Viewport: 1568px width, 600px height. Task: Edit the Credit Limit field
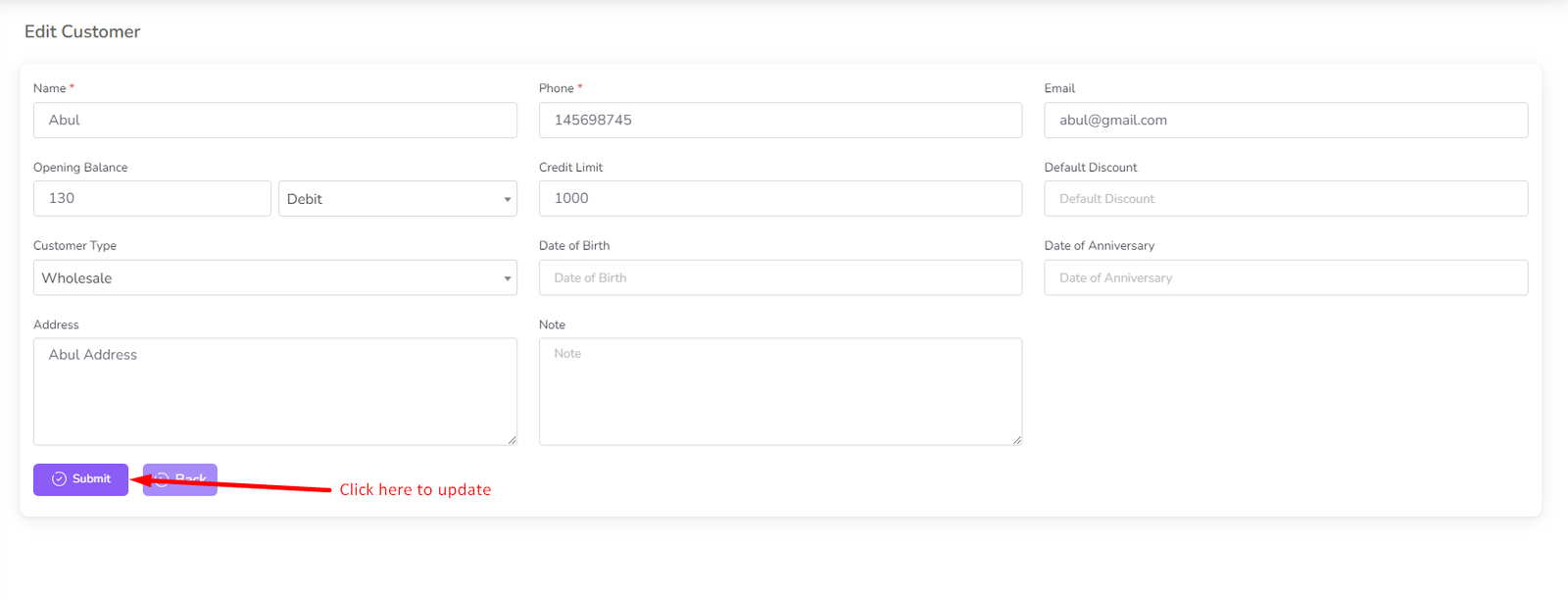779,199
